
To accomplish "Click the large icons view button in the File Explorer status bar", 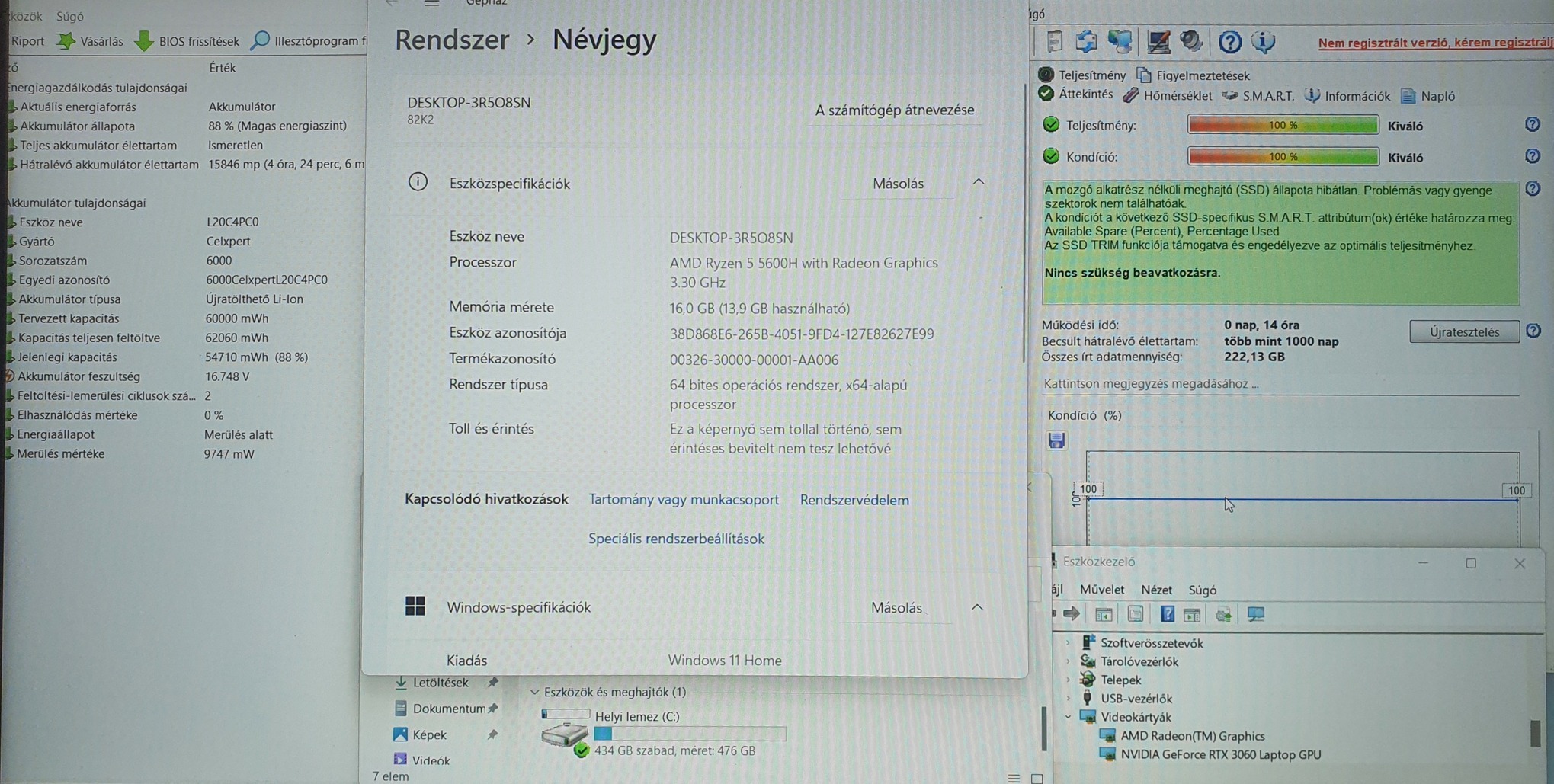I will click(x=1037, y=778).
